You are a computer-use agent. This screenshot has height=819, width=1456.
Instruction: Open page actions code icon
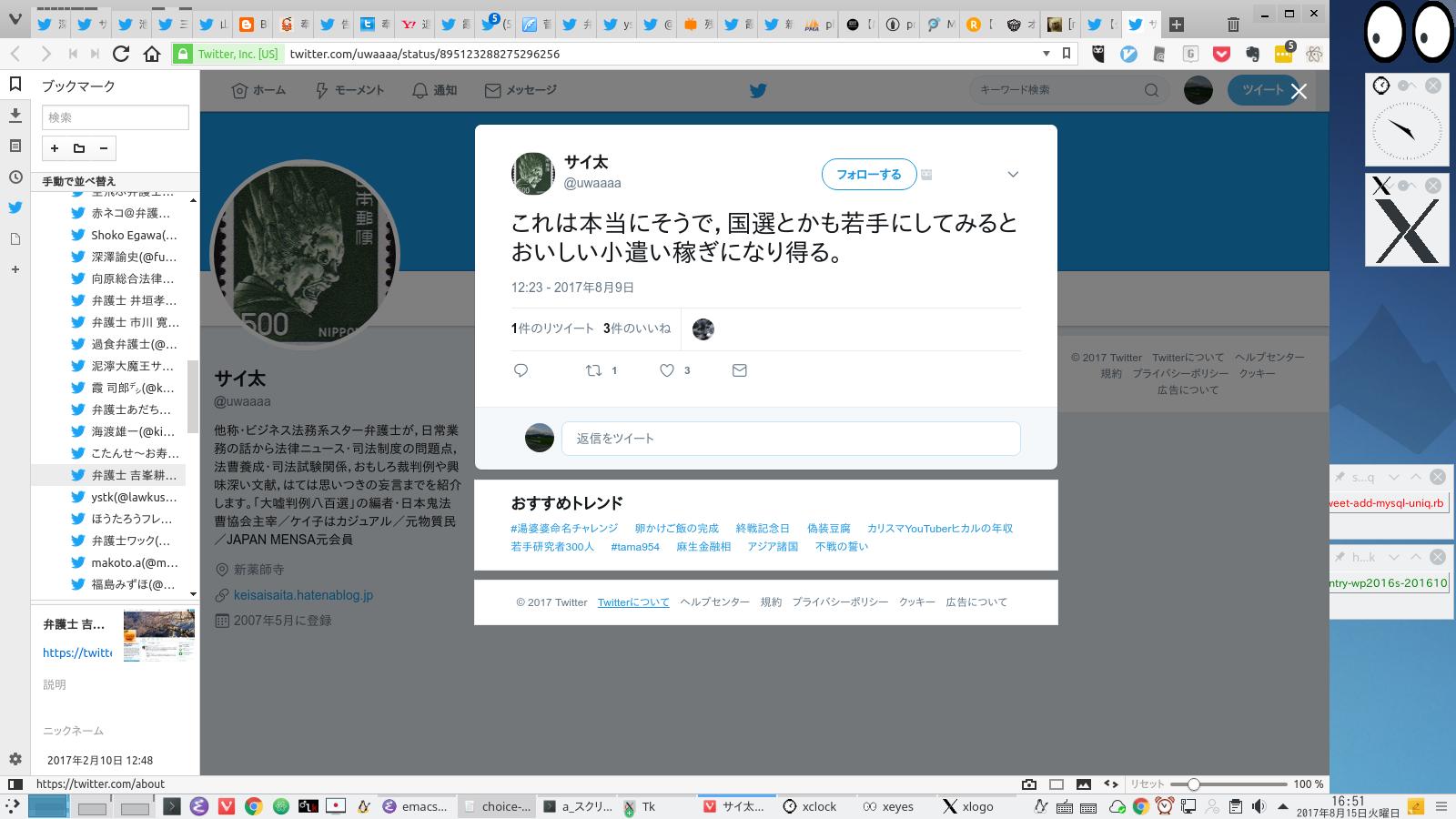click(x=1111, y=784)
